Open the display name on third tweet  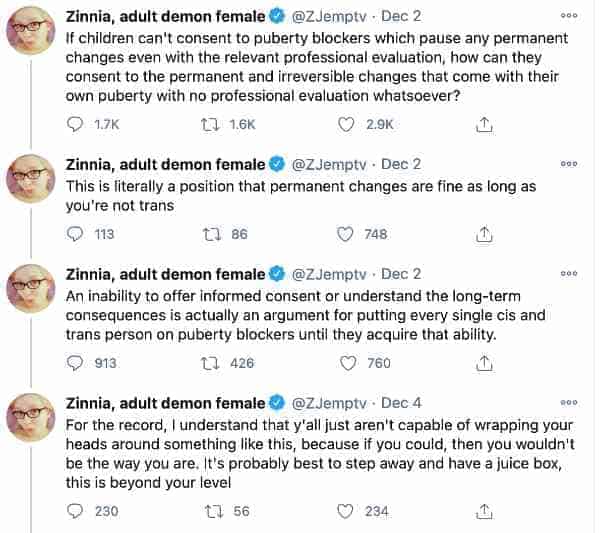165,274
